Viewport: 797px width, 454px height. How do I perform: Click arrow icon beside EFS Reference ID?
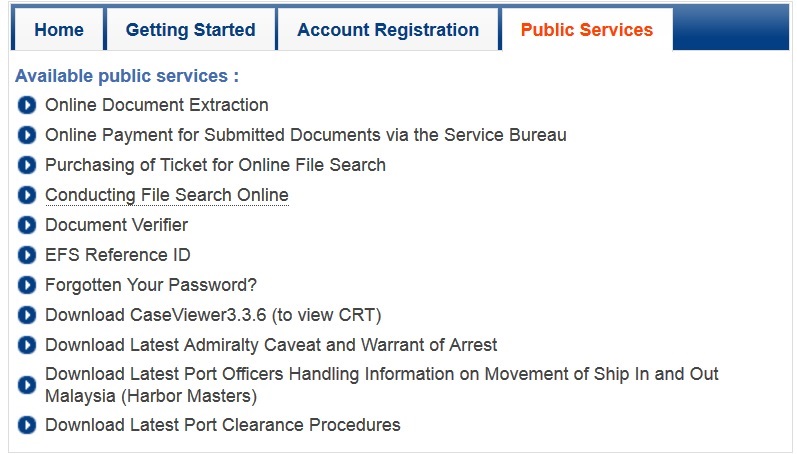pyautogui.click(x=27, y=255)
